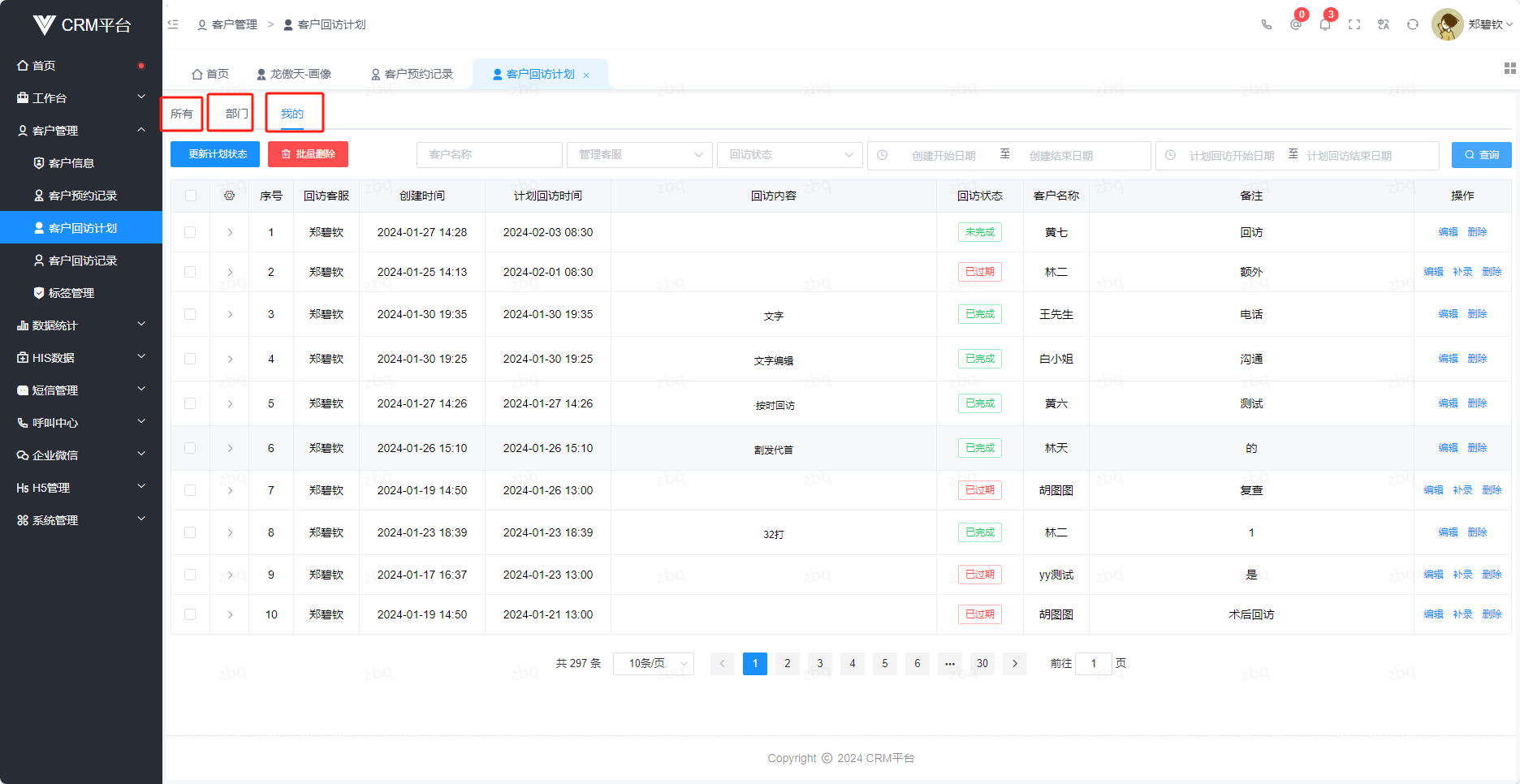Screen dimensions: 1520x784
Task: Click the clock icon in 计划回访开始日期 field
Action: 1170,155
